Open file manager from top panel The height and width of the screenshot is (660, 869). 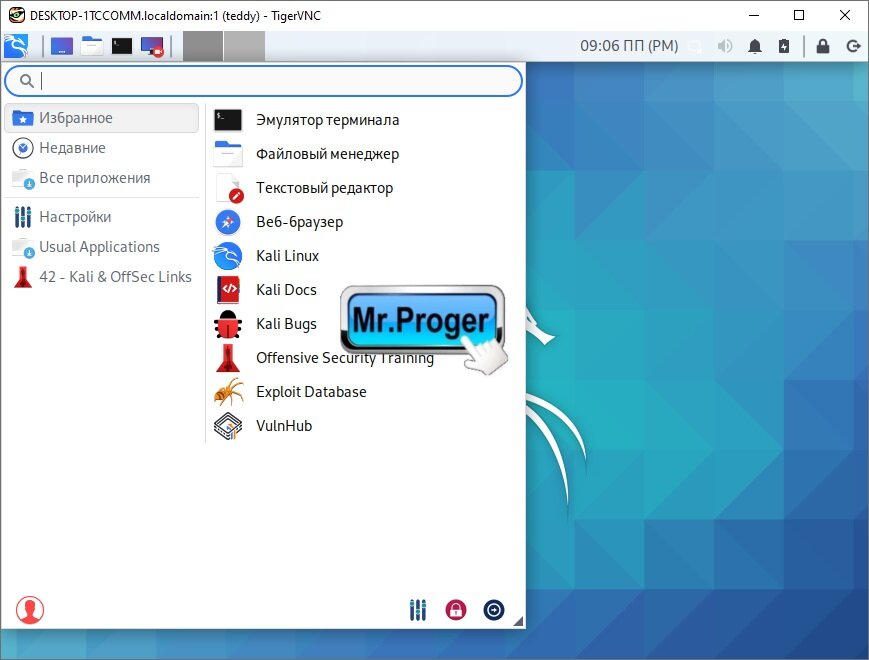pyautogui.click(x=92, y=46)
